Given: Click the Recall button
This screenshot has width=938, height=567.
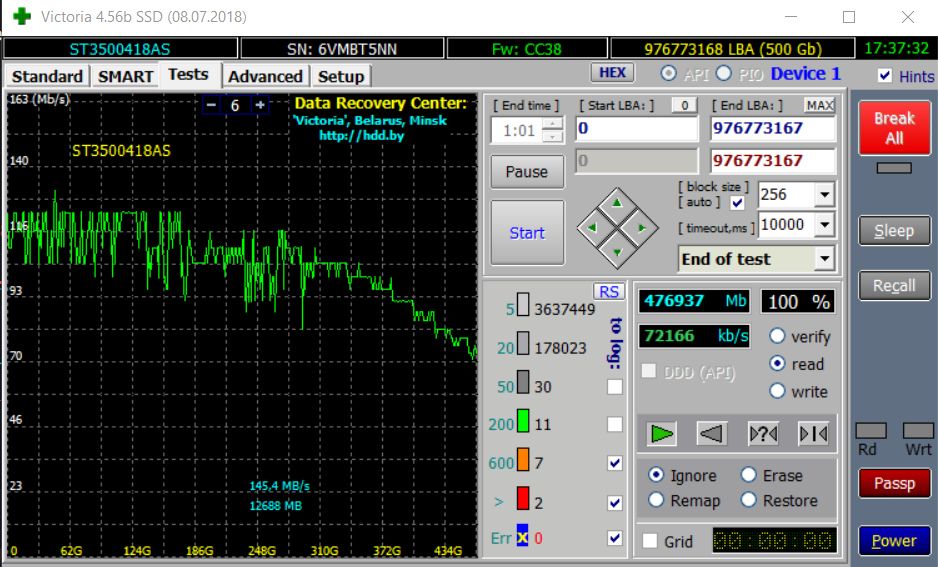Looking at the screenshot, I should [894, 286].
